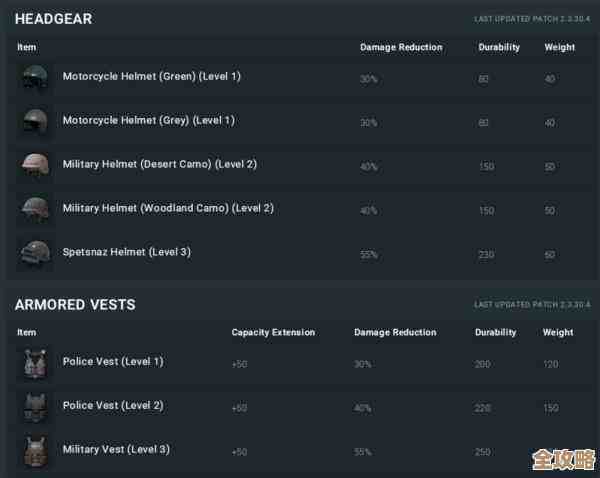Sort headgear by Durability column
Viewport: 600px width, 478px height.
[498, 47]
